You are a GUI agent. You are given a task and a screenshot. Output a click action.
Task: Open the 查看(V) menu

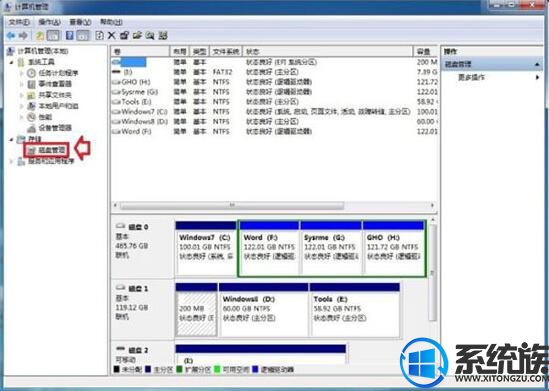pyautogui.click(x=81, y=22)
